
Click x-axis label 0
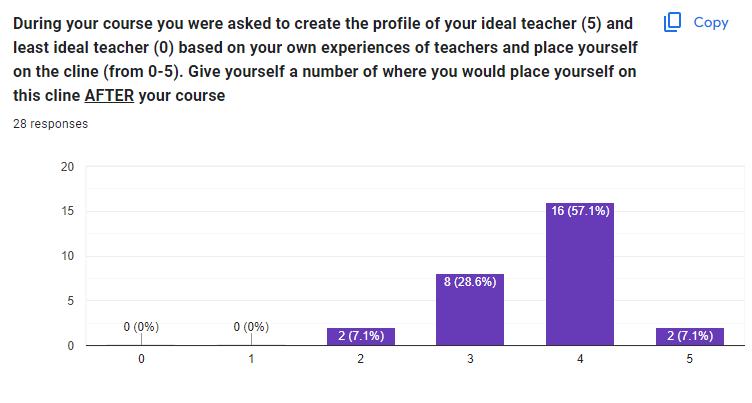141,359
